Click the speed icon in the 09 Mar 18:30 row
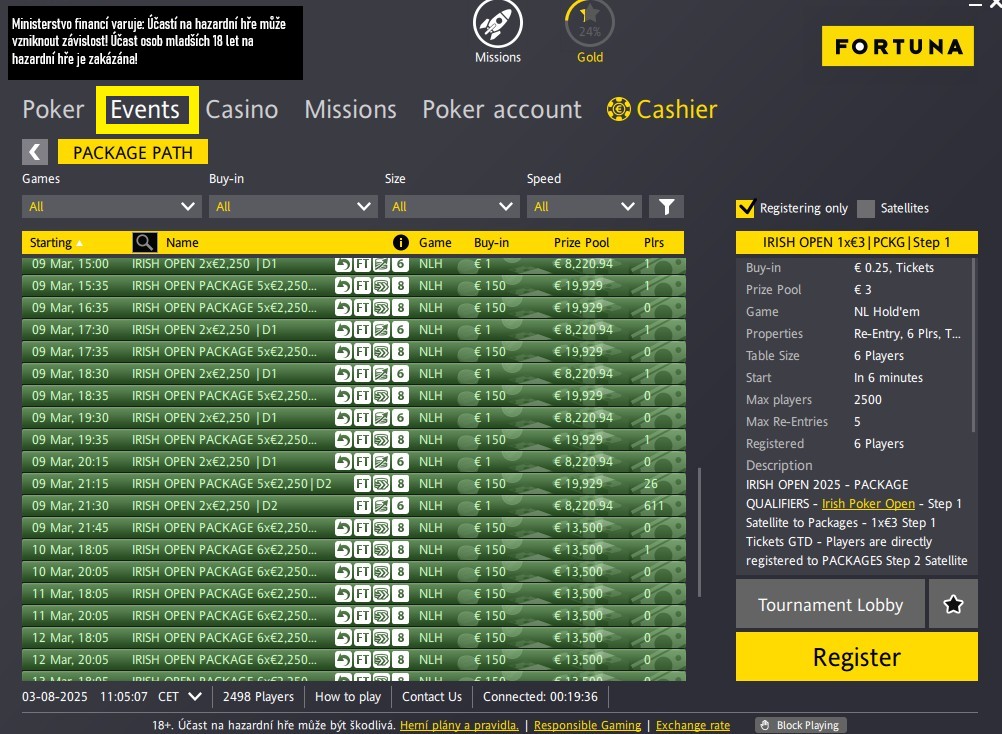Screen dimensions: 1002x734 coord(382,374)
